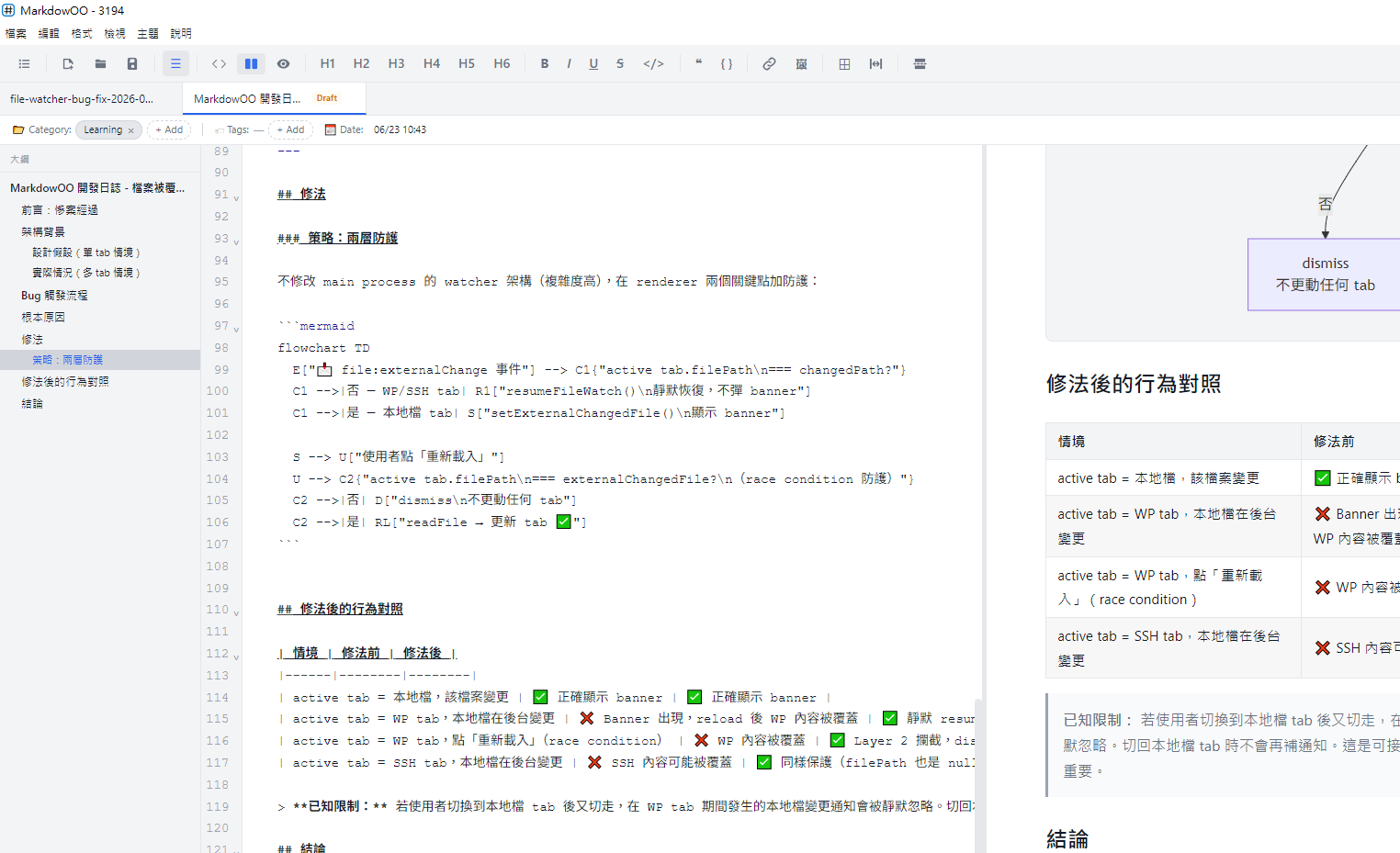Insert an image

point(801,64)
